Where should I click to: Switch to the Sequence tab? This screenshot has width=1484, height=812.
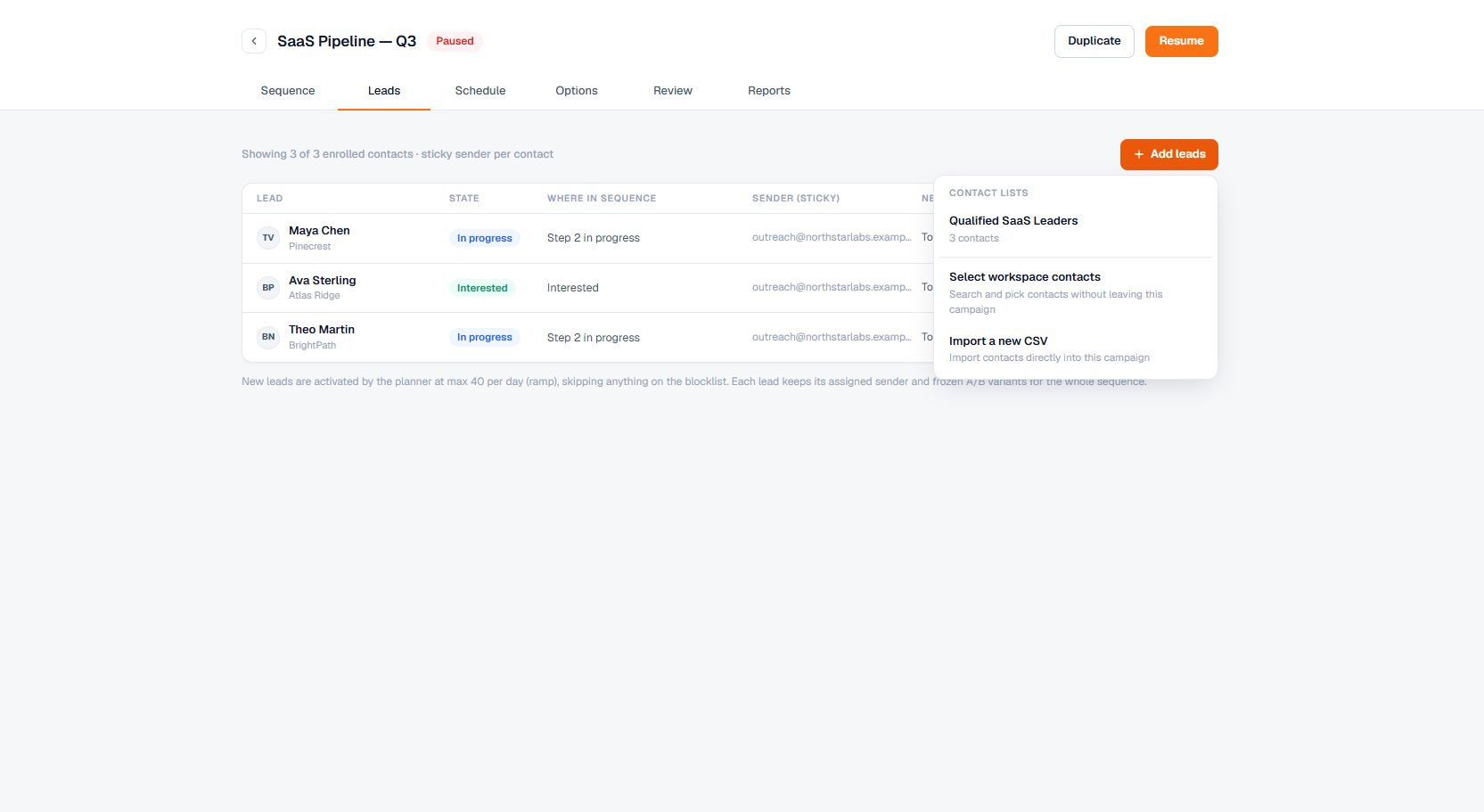[x=288, y=91]
